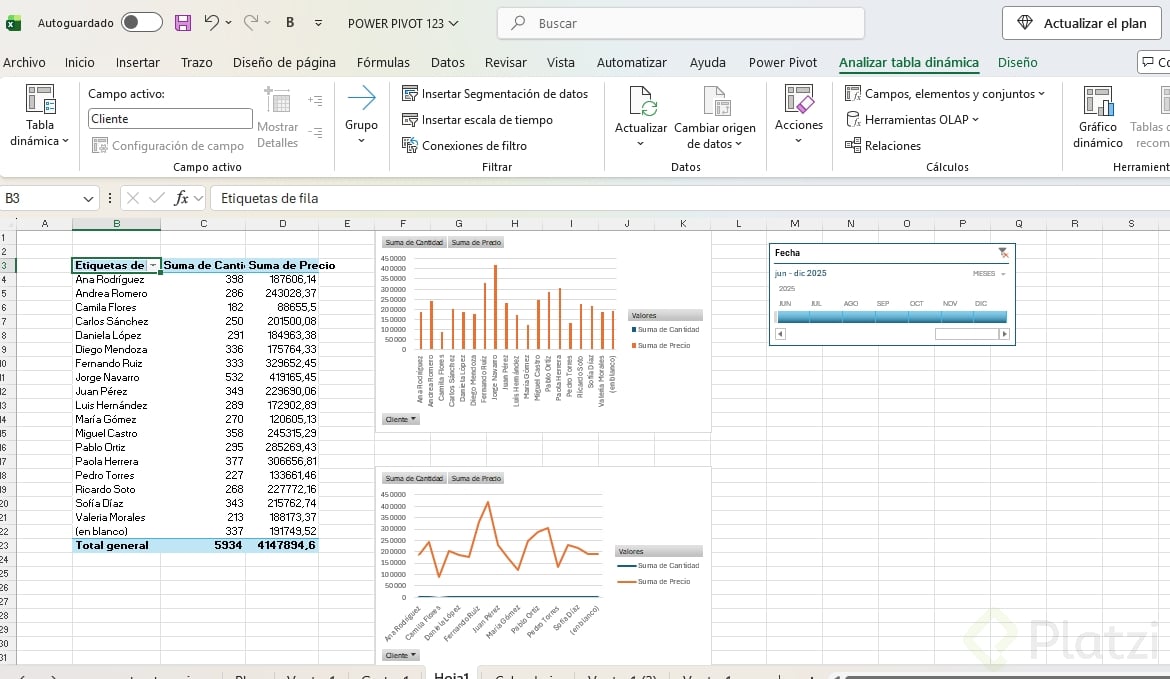Image resolution: width=1170 pixels, height=679 pixels.
Task: Click the Configuración de campo button
Action: (168, 146)
